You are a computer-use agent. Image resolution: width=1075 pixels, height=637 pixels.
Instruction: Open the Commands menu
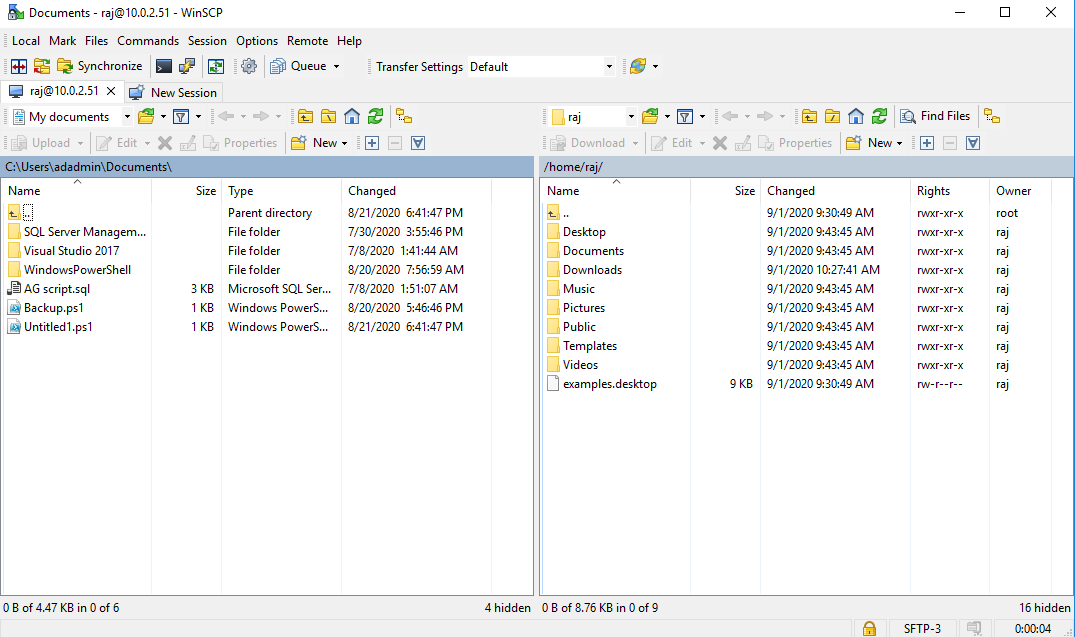(148, 41)
